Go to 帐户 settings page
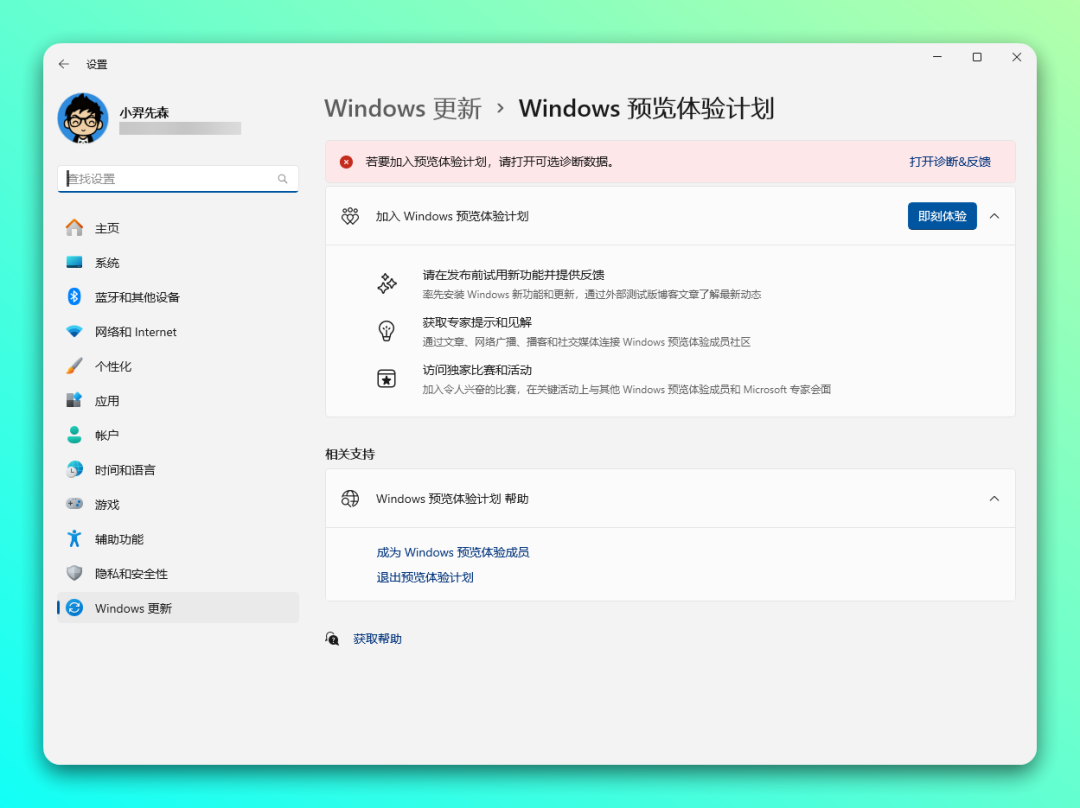 coord(107,435)
